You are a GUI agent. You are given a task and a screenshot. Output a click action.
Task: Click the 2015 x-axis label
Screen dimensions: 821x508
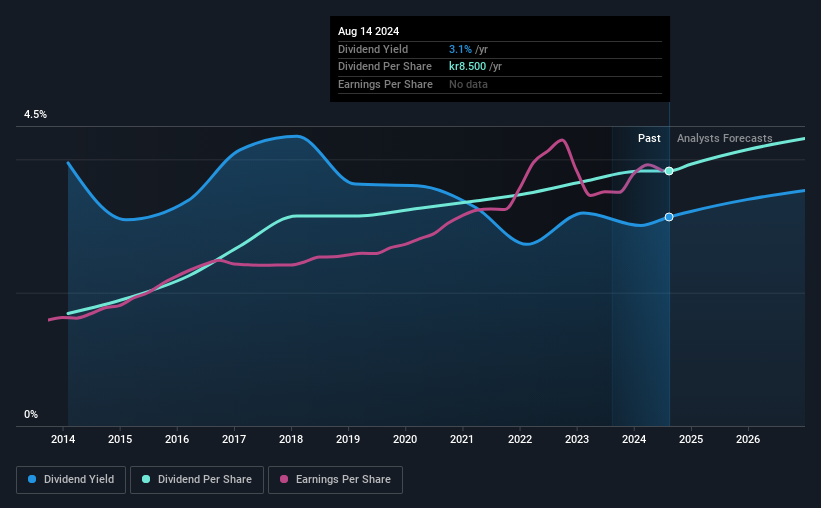(120, 439)
